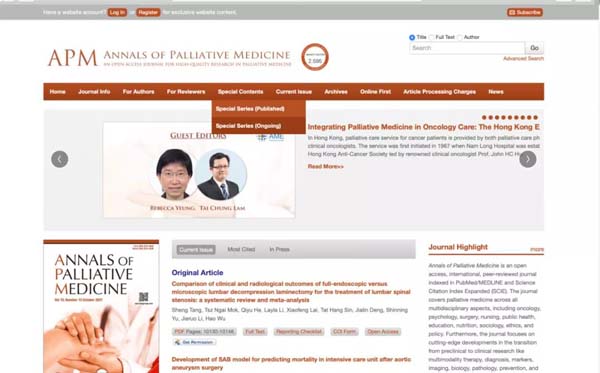Click the impact factor circle badge
Screen dimensions: 600x373
click(x=315, y=57)
